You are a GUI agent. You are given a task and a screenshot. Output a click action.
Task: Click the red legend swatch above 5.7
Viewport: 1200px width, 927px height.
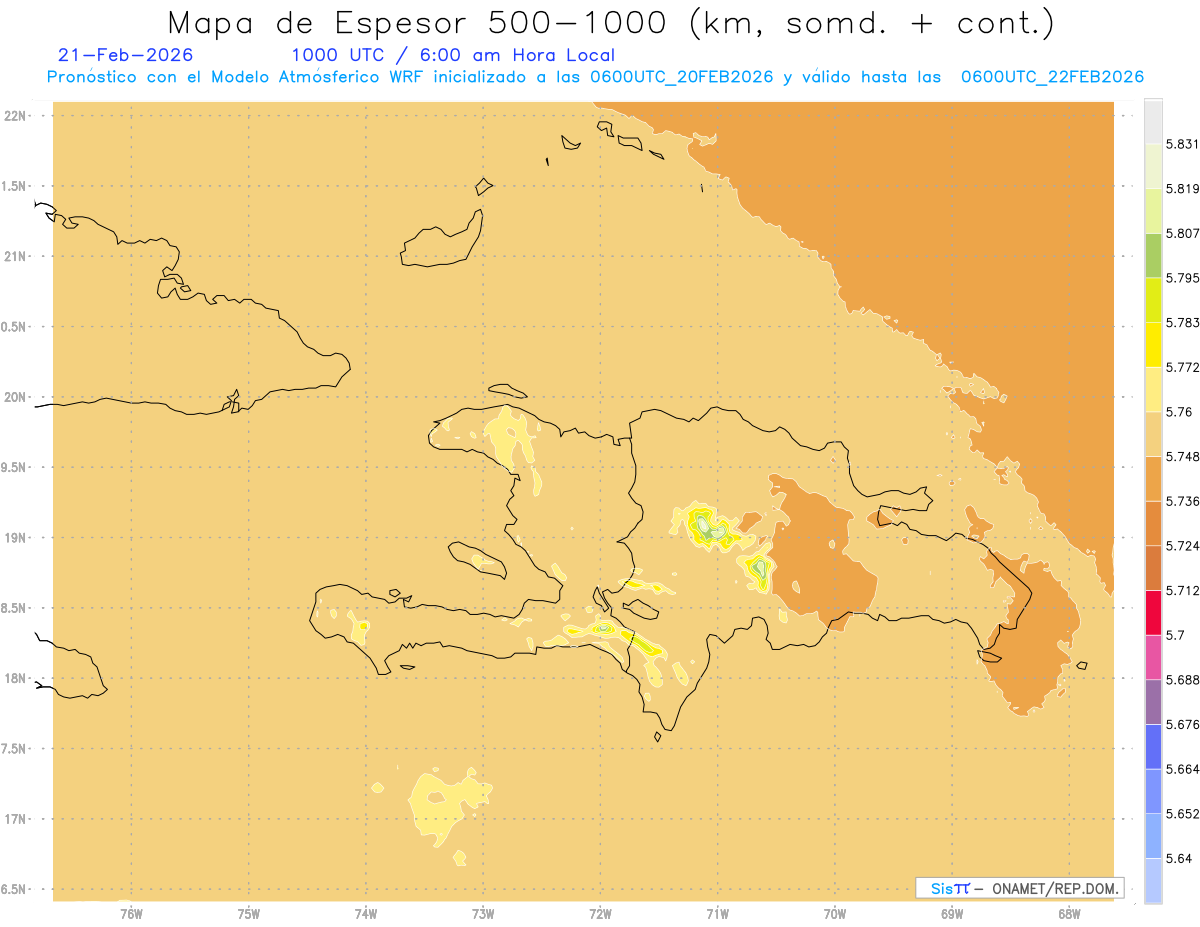1153,612
